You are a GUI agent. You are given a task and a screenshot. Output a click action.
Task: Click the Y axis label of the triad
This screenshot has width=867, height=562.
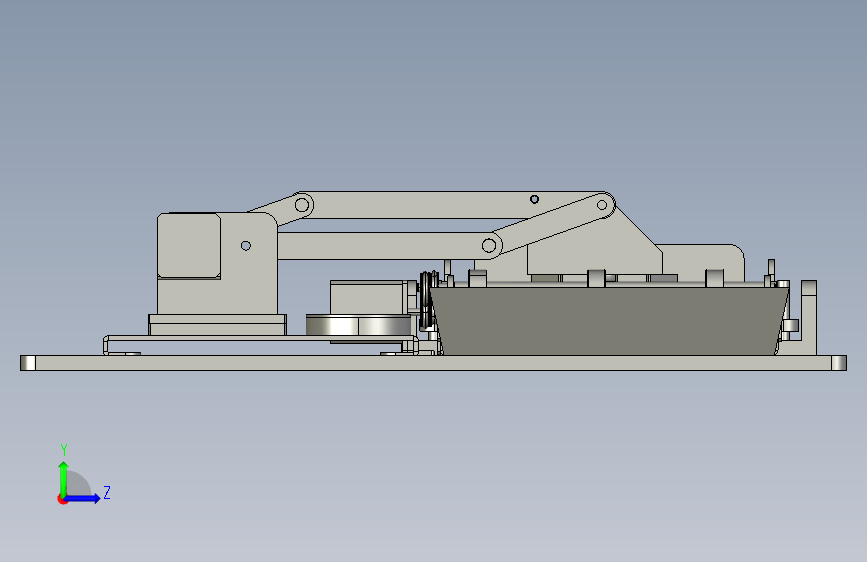point(64,450)
